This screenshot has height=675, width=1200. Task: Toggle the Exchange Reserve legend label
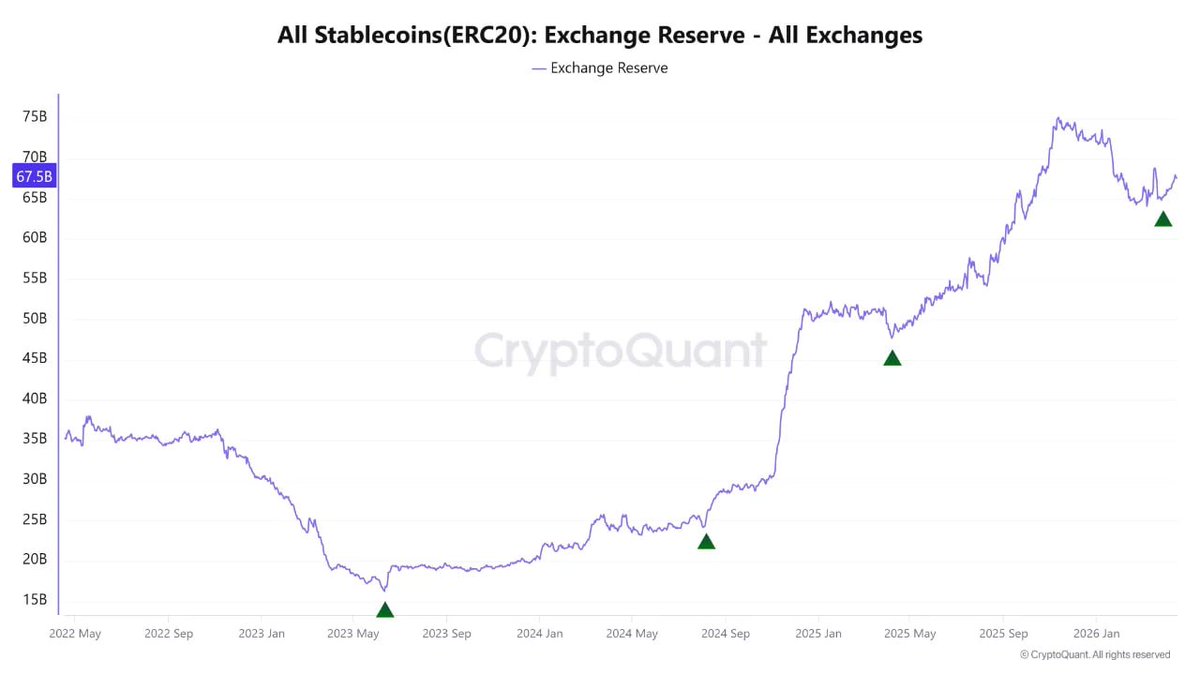[x=609, y=68]
